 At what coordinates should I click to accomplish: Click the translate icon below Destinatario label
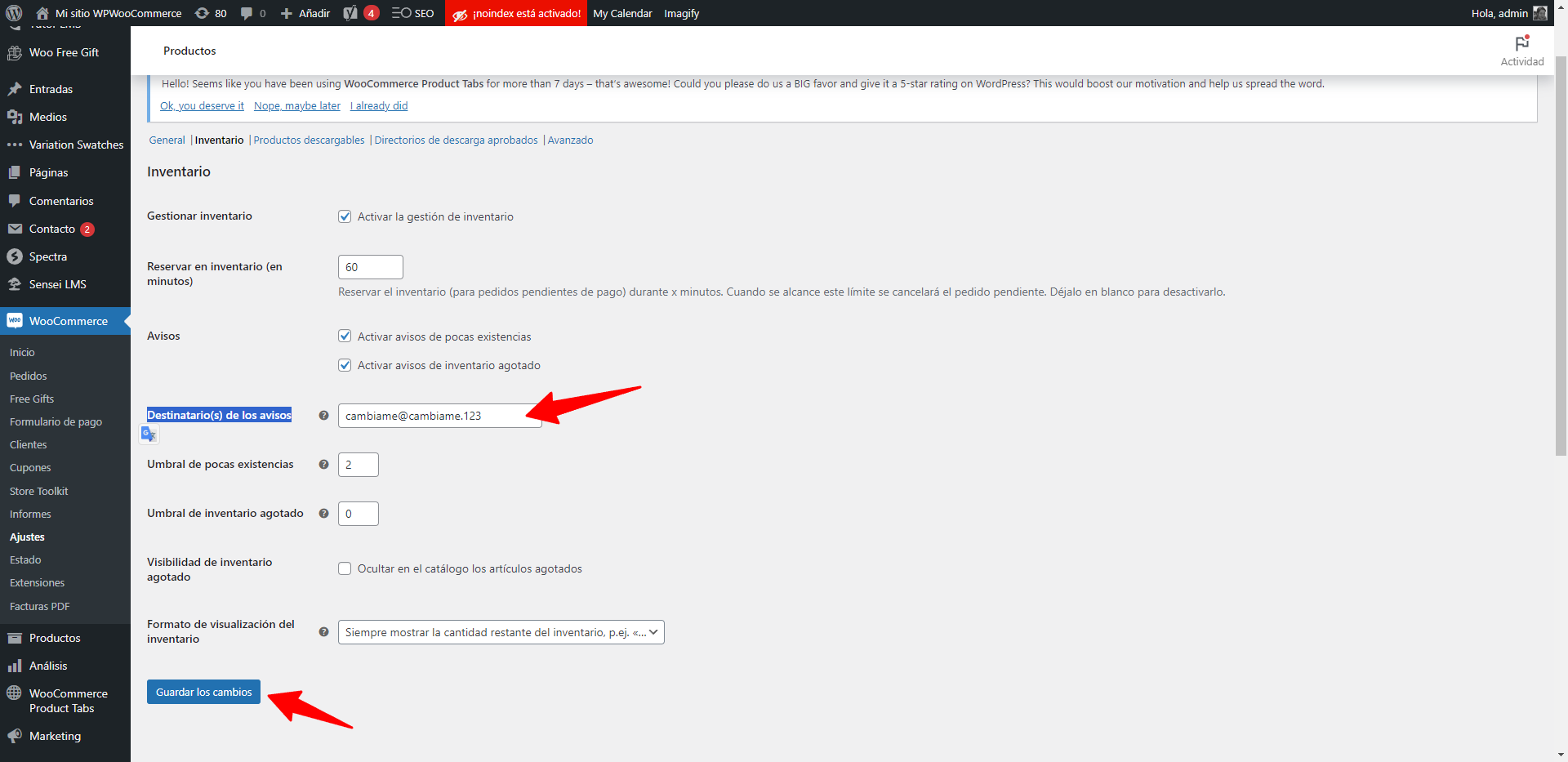tap(149, 434)
